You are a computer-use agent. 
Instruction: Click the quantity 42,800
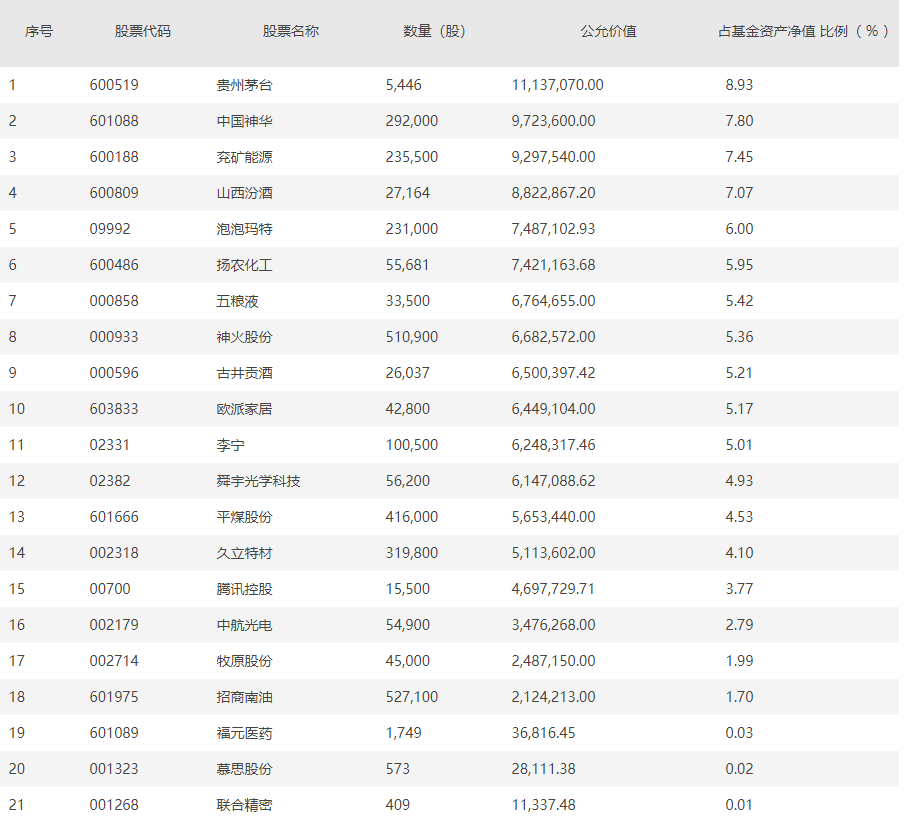pyautogui.click(x=408, y=409)
